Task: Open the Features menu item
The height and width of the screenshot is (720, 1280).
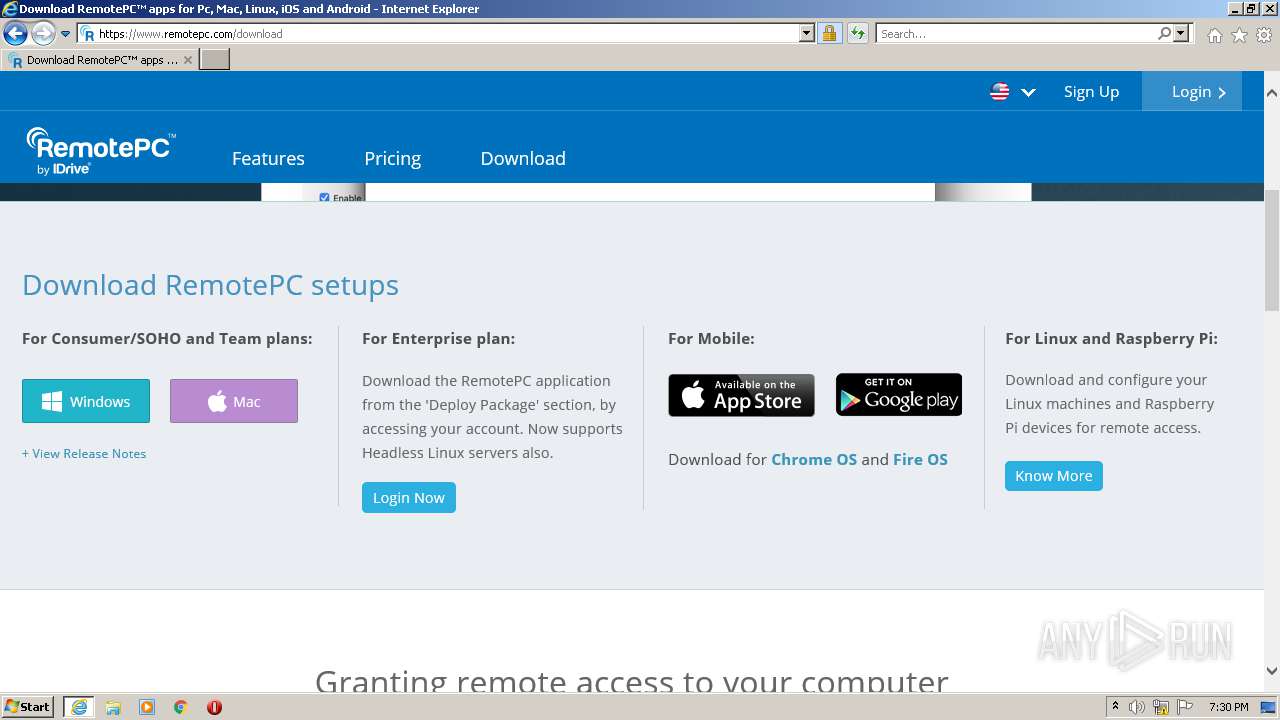Action: tap(268, 158)
